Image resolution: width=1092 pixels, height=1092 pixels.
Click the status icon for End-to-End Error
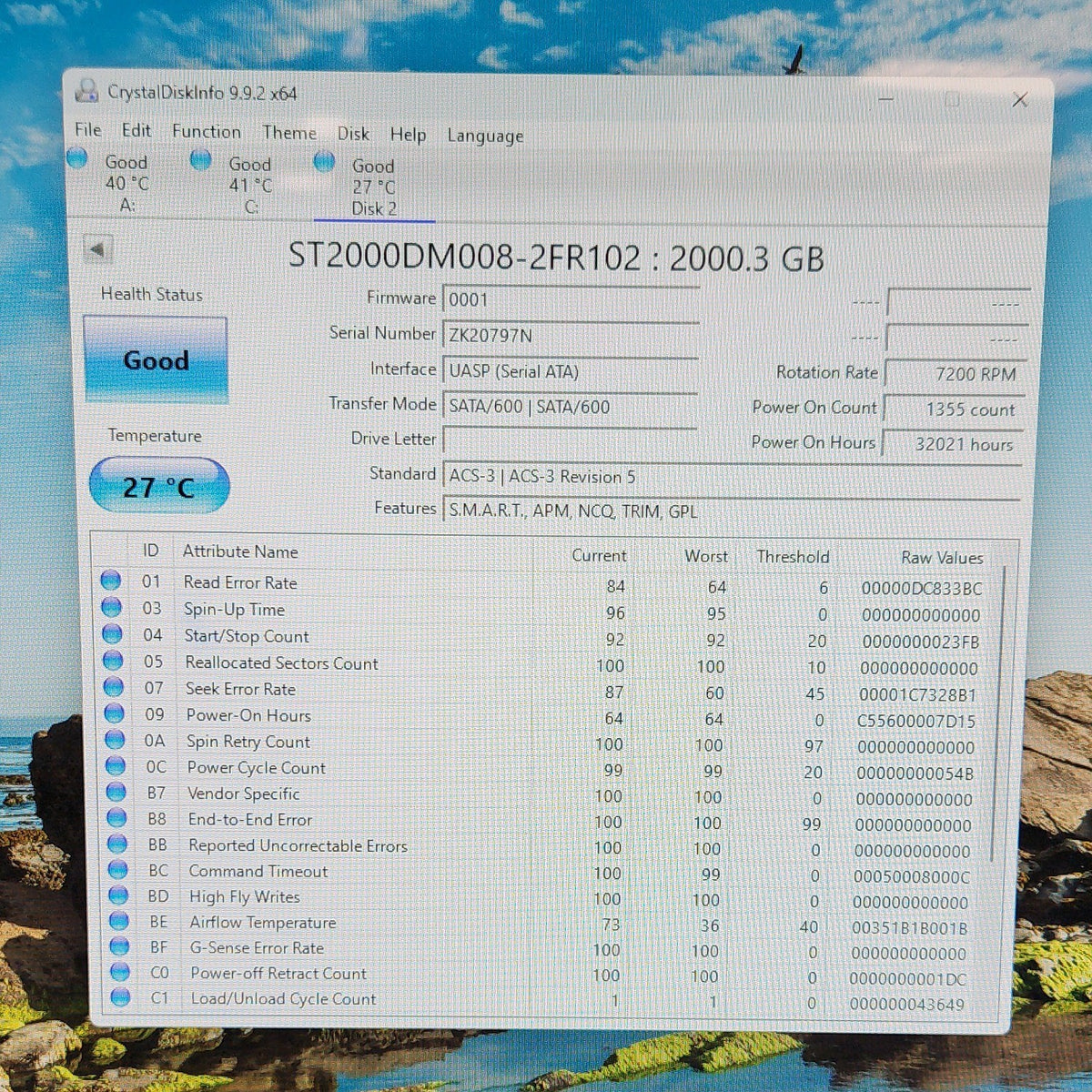click(116, 817)
